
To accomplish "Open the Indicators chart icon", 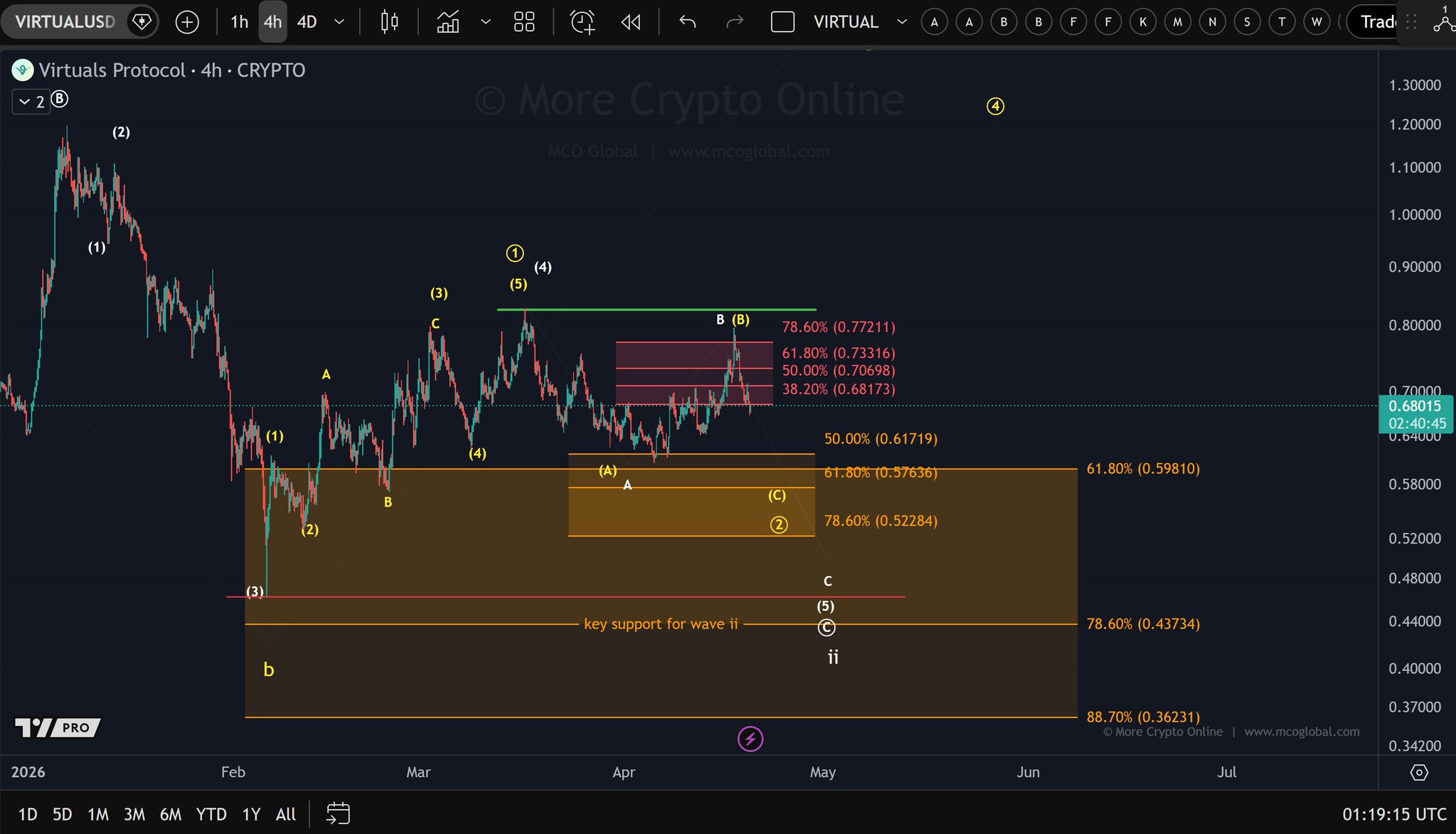I will click(447, 22).
